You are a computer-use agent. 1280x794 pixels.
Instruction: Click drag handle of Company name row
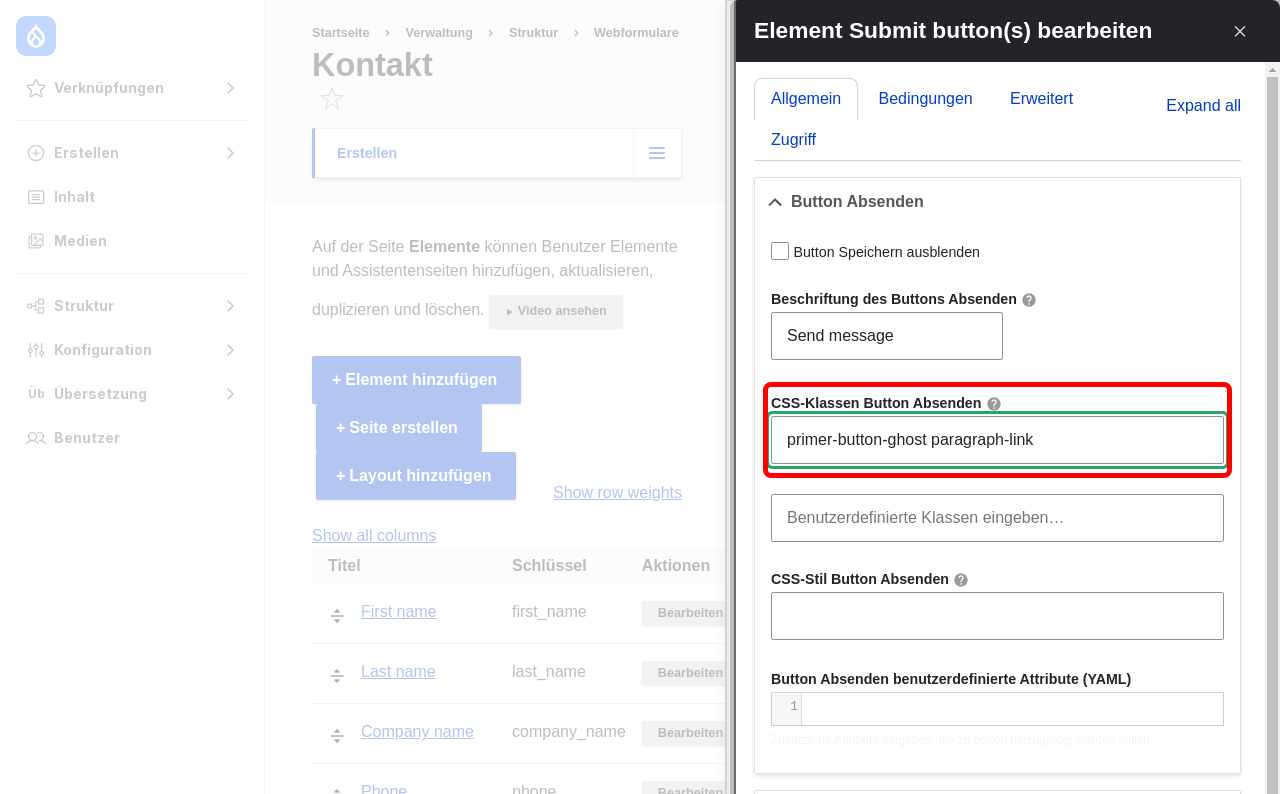[337, 735]
